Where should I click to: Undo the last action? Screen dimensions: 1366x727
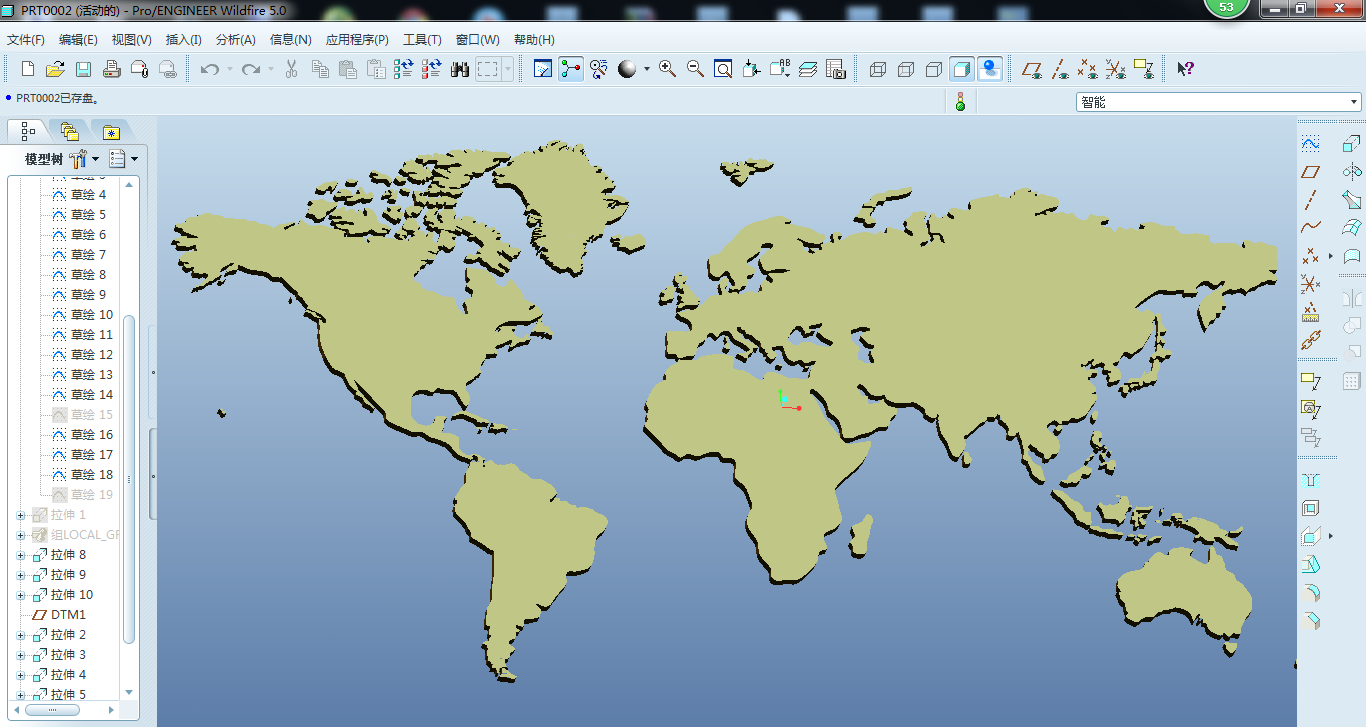pos(210,69)
